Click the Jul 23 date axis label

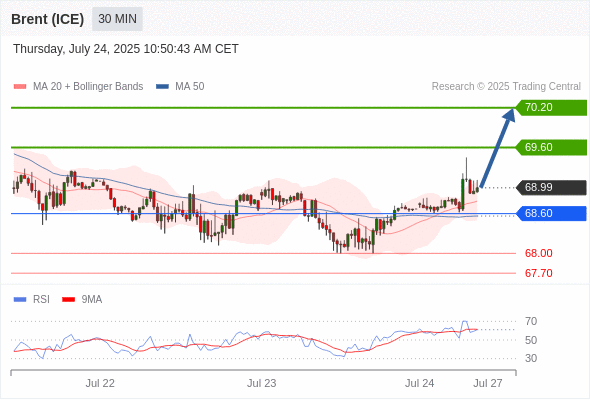[262, 383]
